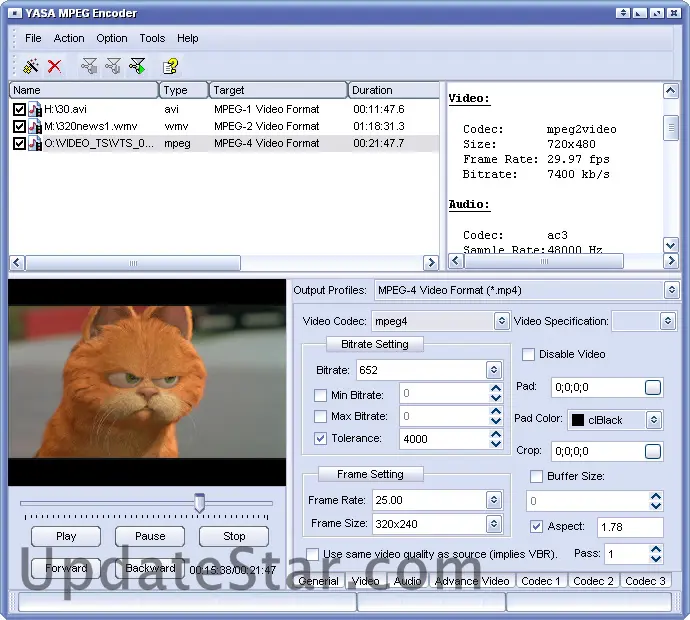Check Use same video quality as source

(x=312, y=554)
